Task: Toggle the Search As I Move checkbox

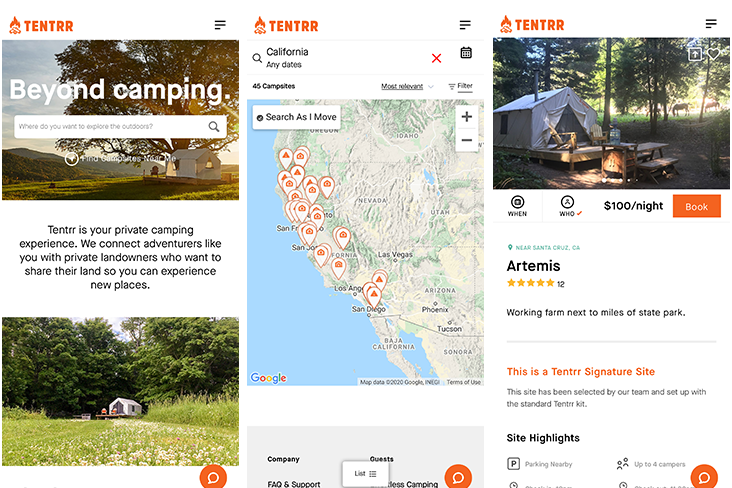Action: 260,118
